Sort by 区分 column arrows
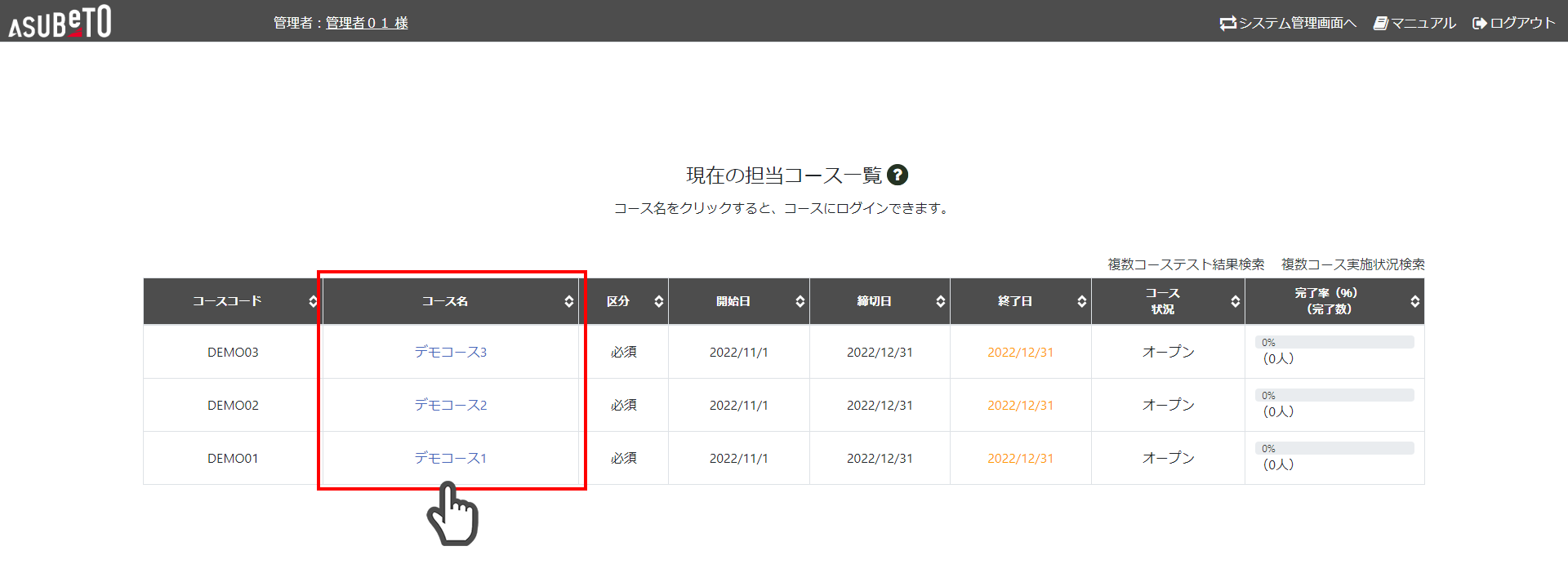The height and width of the screenshot is (564, 1568). coord(658,302)
